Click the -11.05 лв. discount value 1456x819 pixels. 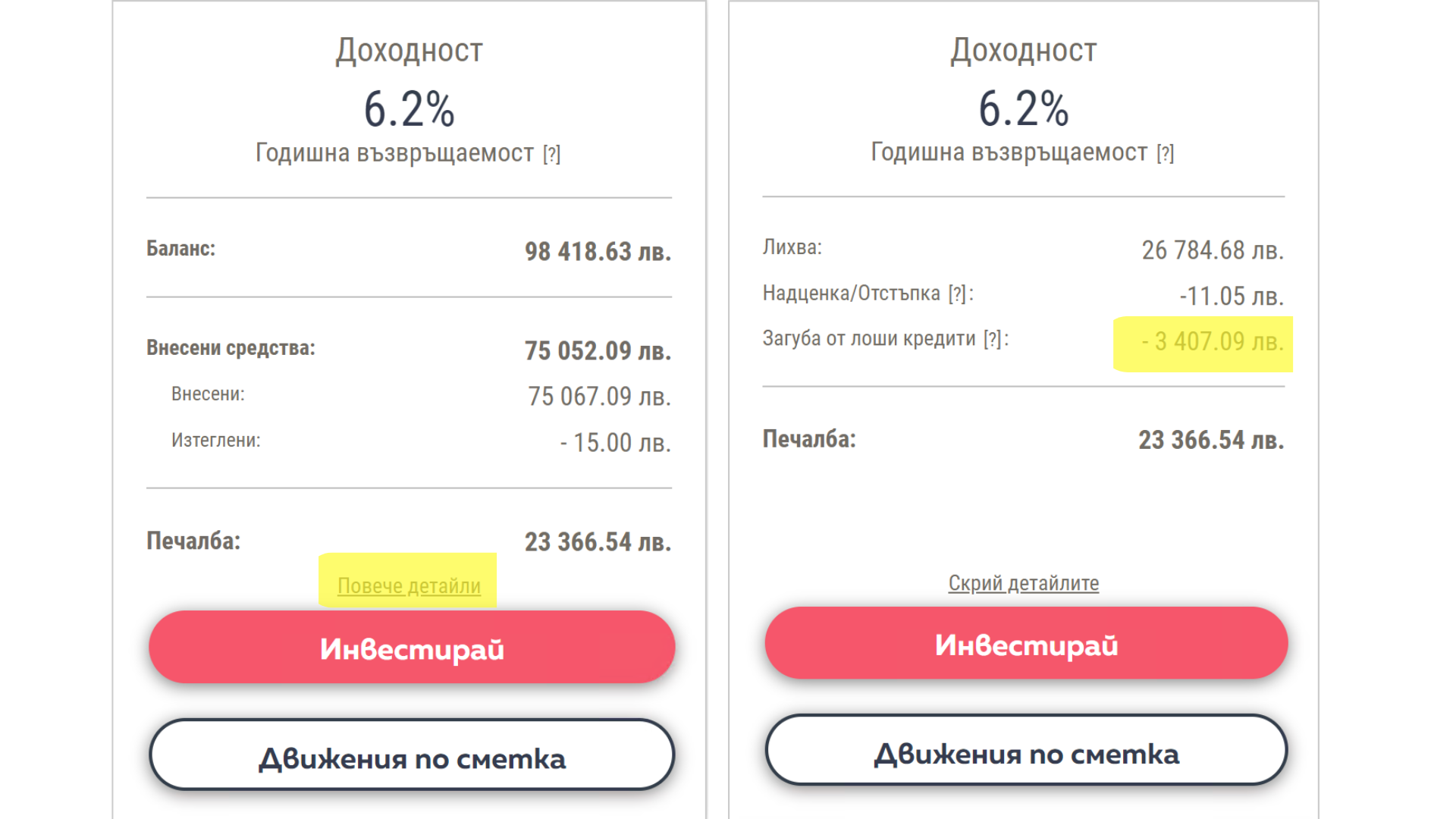coord(1231,296)
